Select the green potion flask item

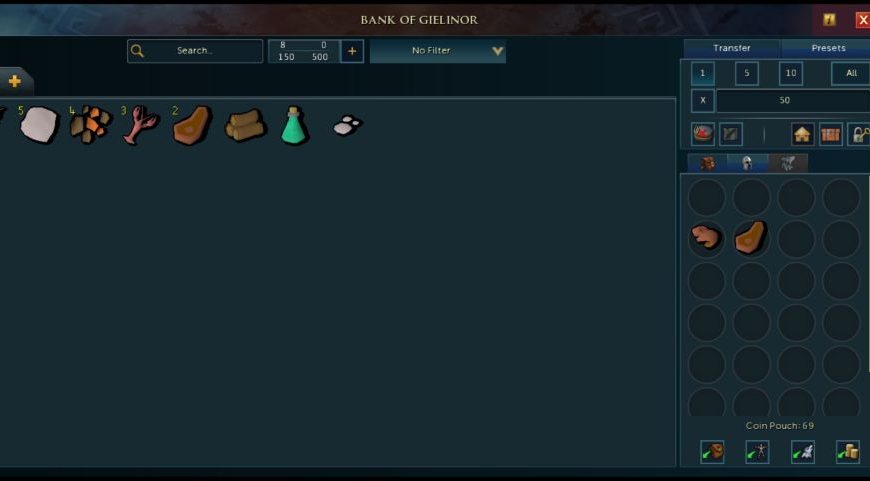click(x=294, y=125)
